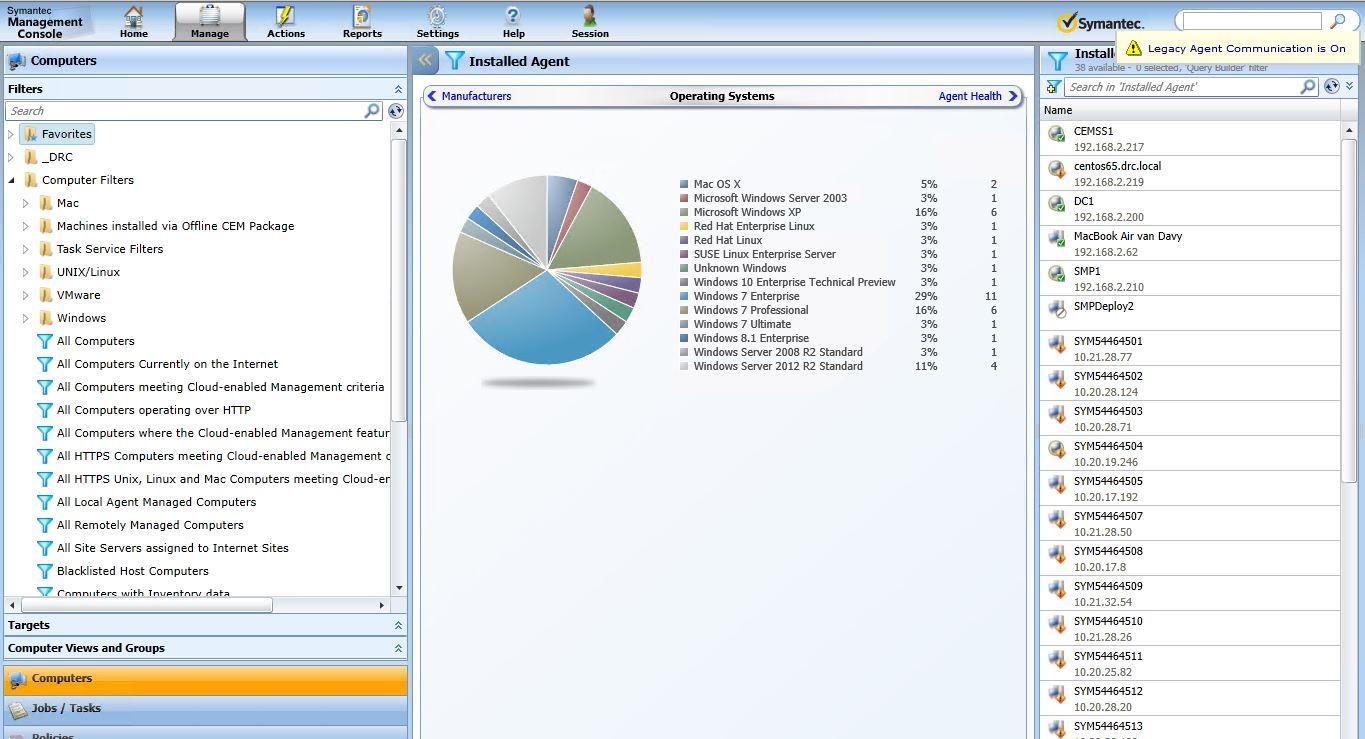The height and width of the screenshot is (739, 1365).
Task: Expand Computer Views and Groups panel
Action: tap(398, 648)
